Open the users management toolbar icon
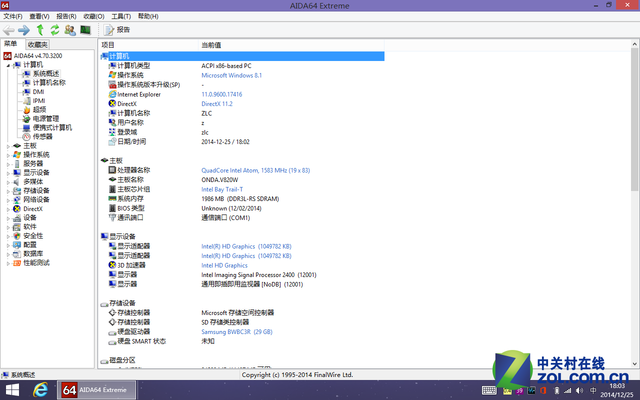 pos(70,30)
